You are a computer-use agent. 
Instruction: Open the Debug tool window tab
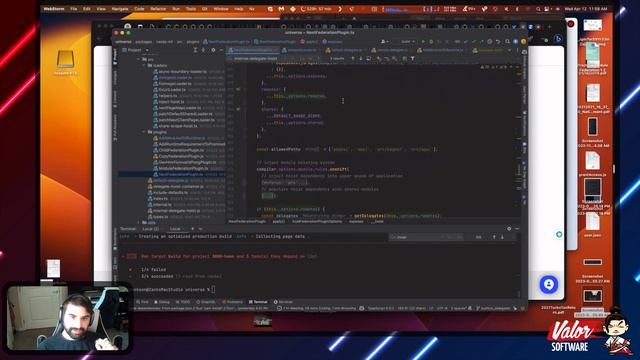(162, 302)
